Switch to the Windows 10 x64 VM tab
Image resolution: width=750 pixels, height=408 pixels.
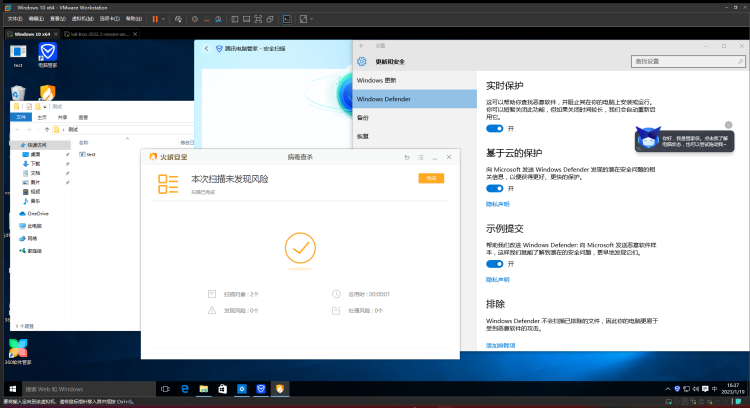[32, 34]
